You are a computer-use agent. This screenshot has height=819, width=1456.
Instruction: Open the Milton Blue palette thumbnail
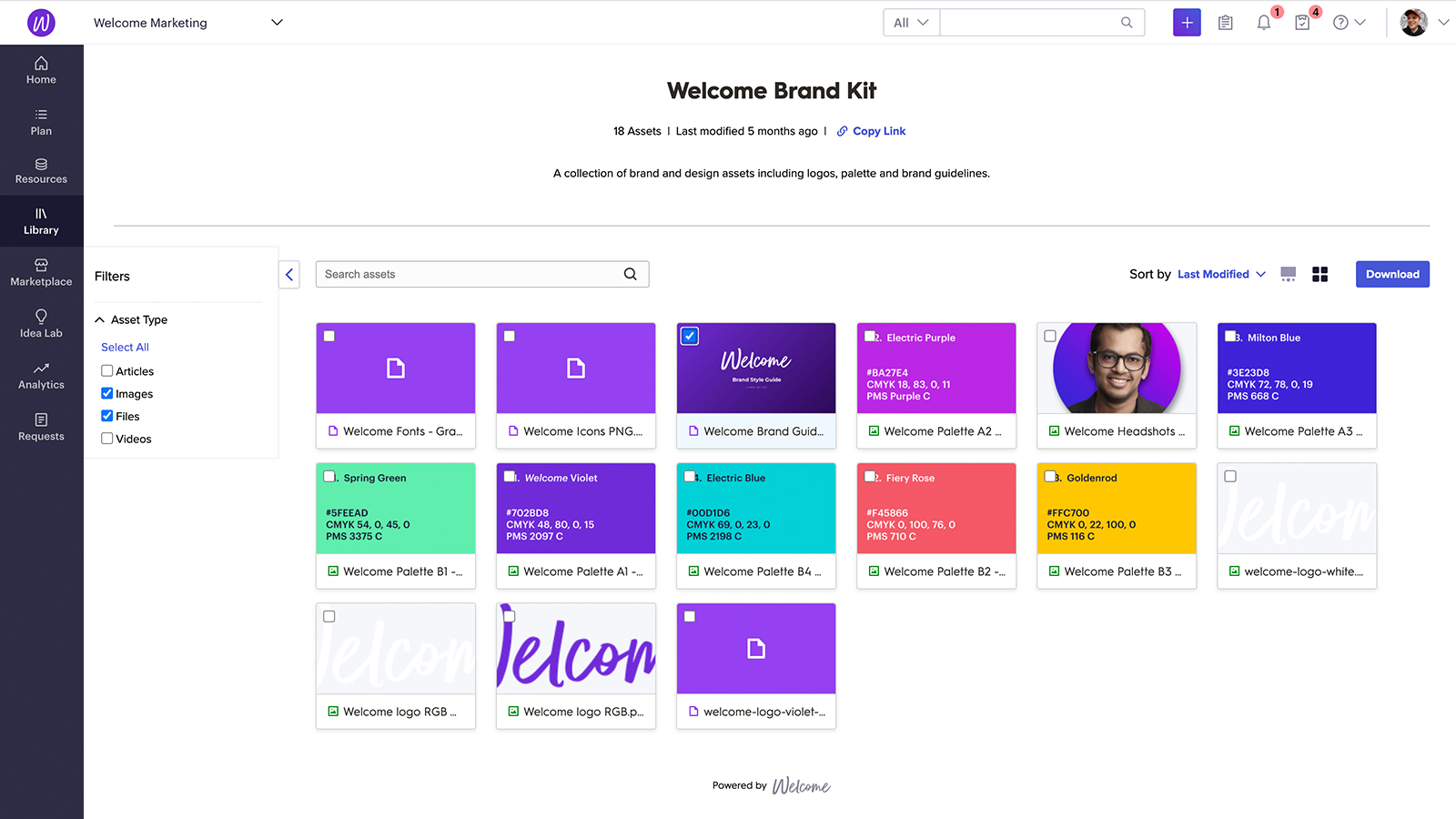click(1297, 368)
